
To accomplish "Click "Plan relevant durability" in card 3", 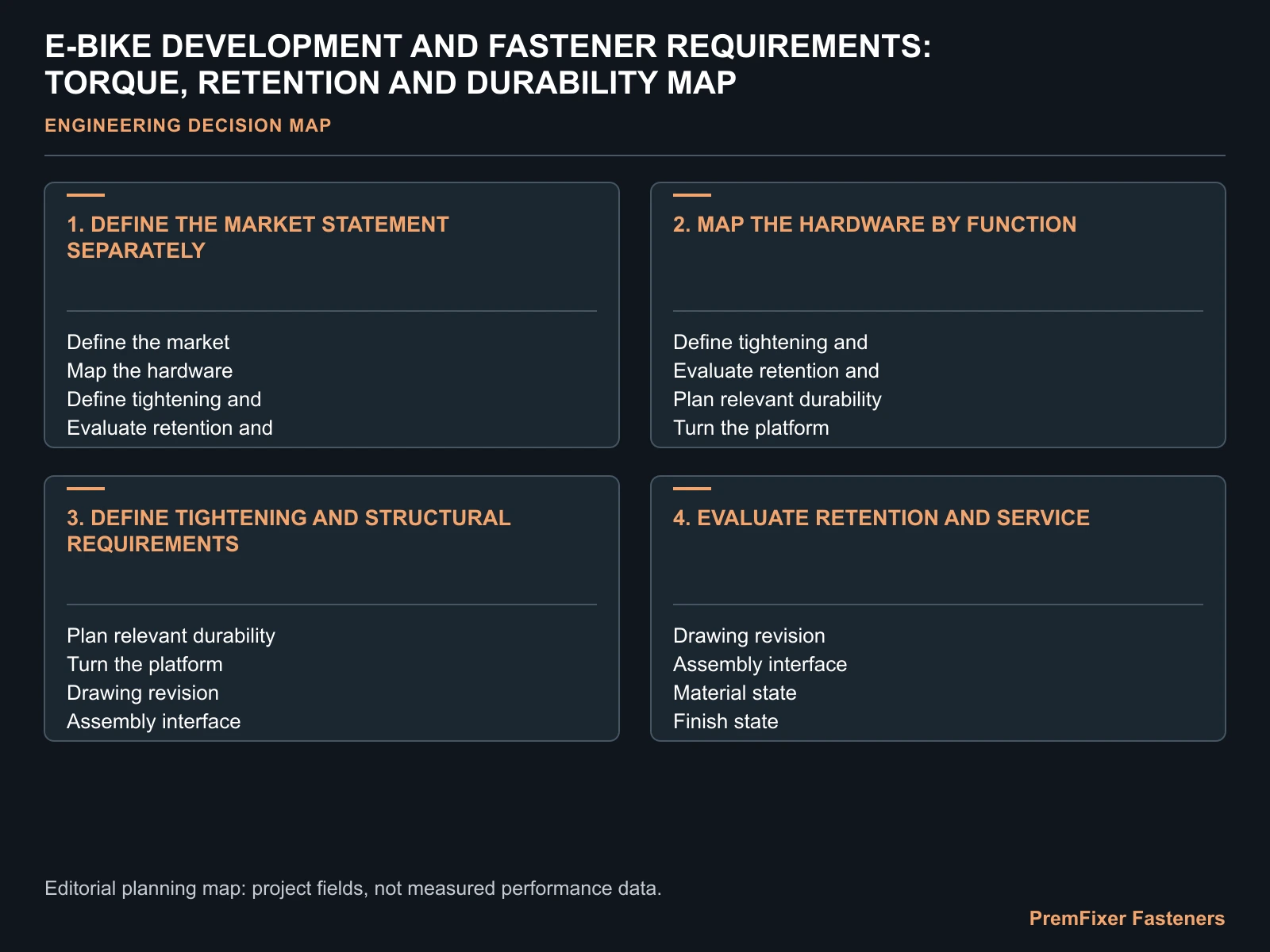I will 171,635.
